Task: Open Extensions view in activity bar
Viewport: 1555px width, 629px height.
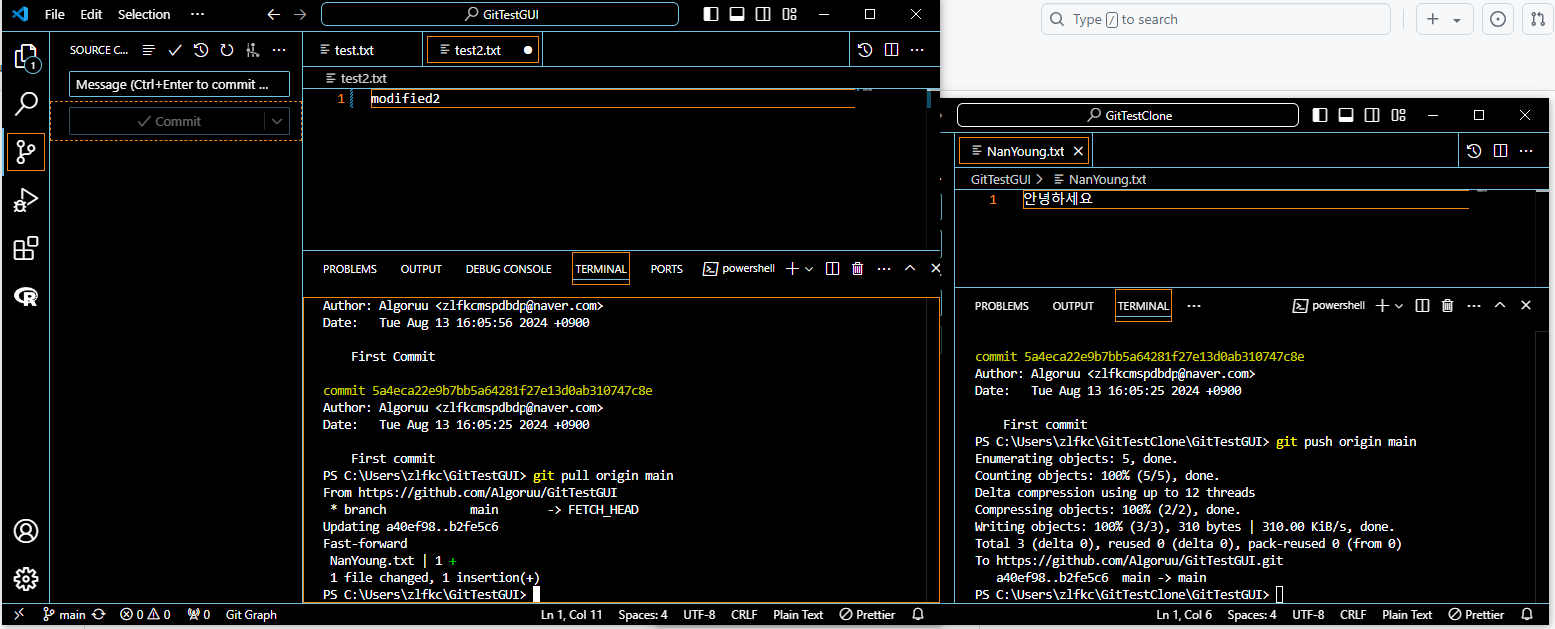Action: pos(26,248)
